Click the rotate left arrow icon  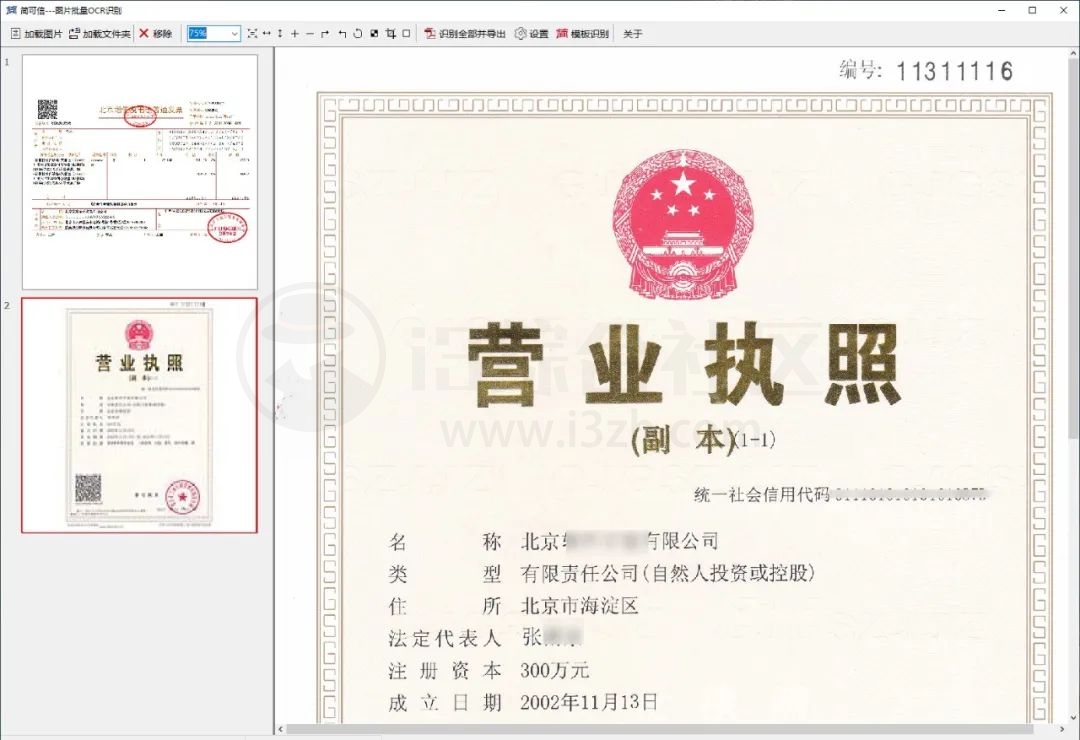click(342, 33)
